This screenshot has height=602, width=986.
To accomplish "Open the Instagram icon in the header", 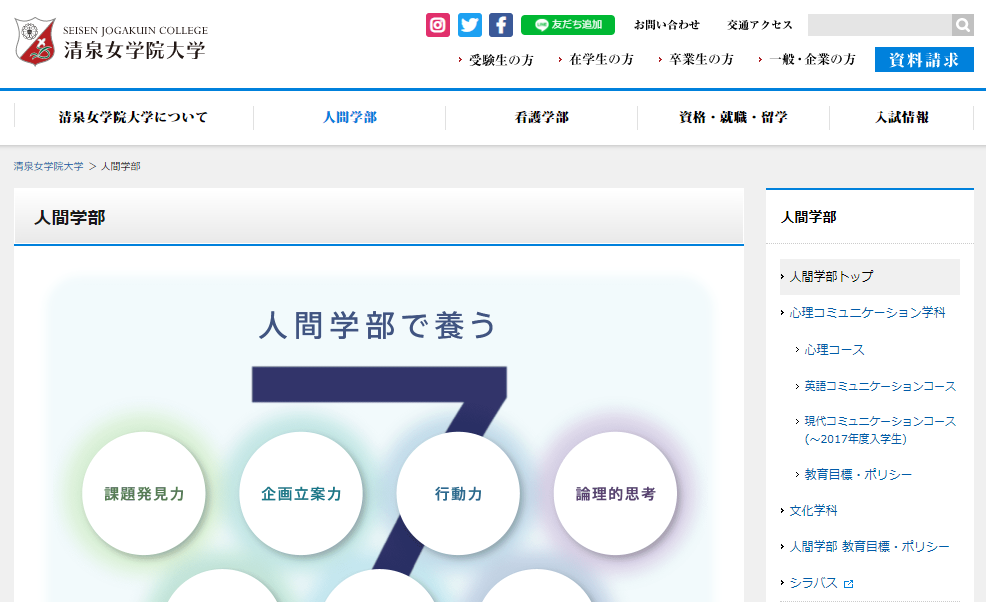I will tap(437, 25).
